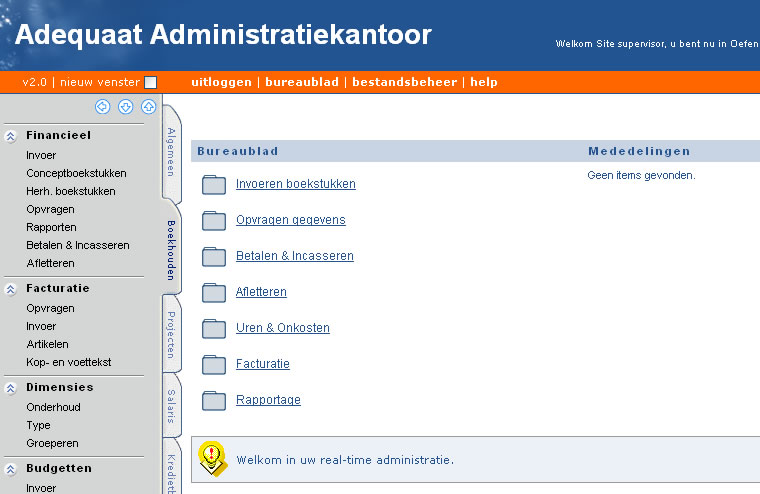Select Type under Dimensies
Screen dimensions: 760x494
(38, 426)
